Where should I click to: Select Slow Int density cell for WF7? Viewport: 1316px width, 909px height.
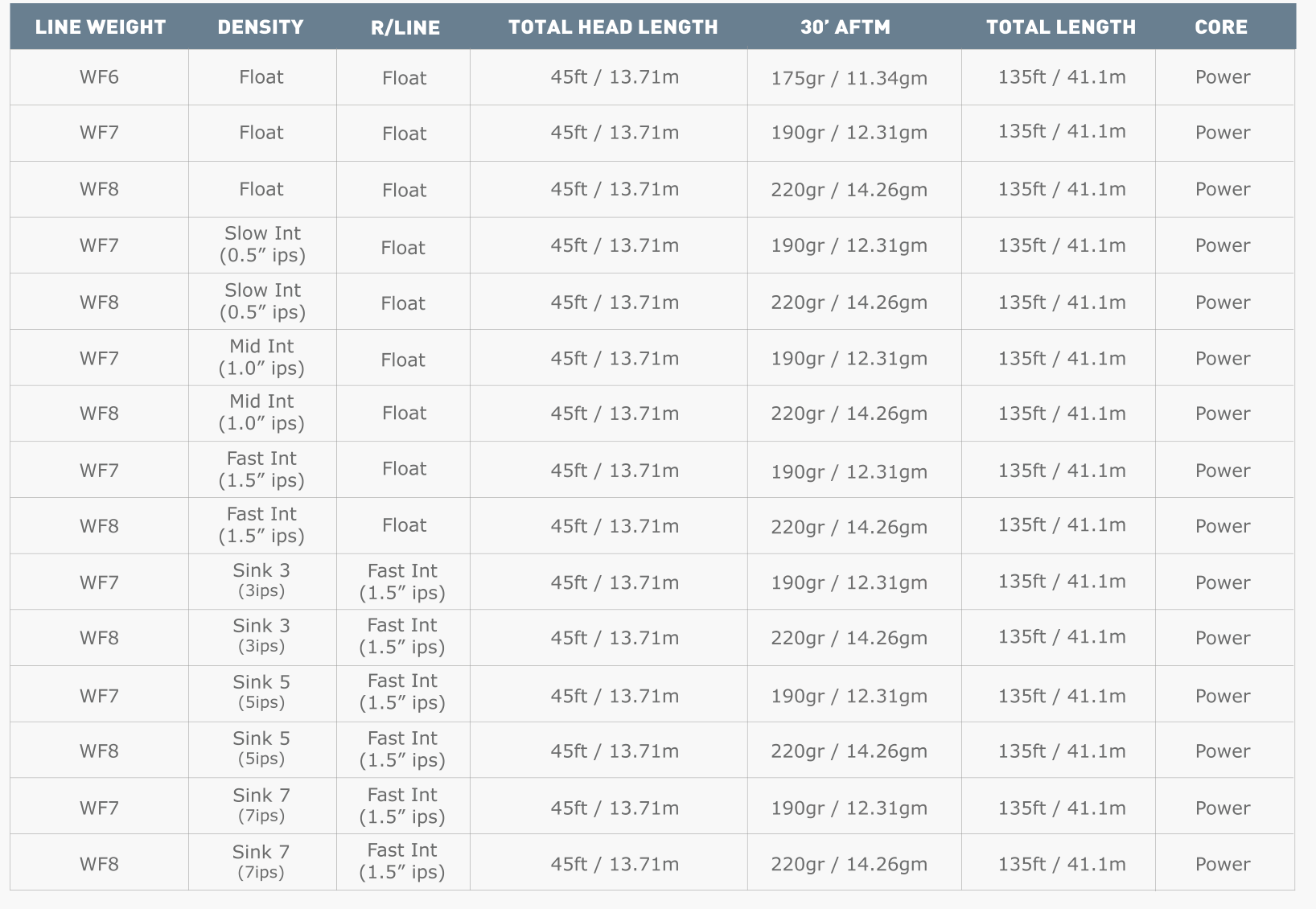[262, 245]
